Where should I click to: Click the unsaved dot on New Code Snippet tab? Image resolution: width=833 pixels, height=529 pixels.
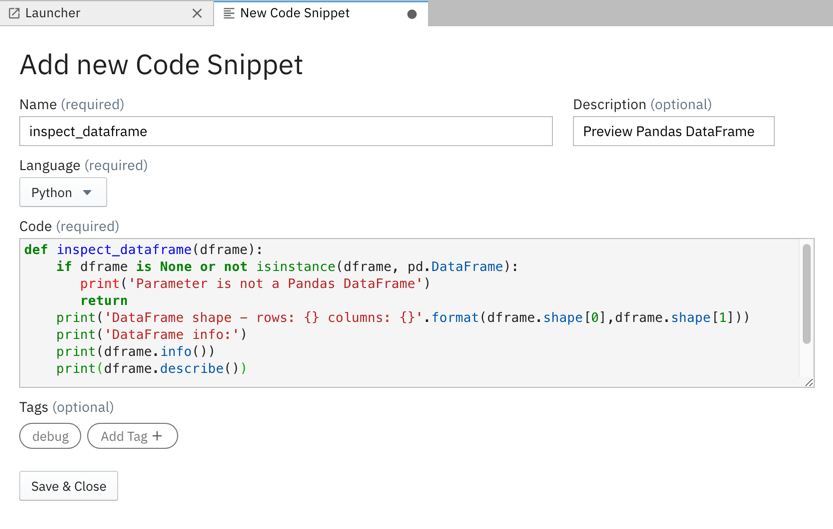tap(412, 14)
